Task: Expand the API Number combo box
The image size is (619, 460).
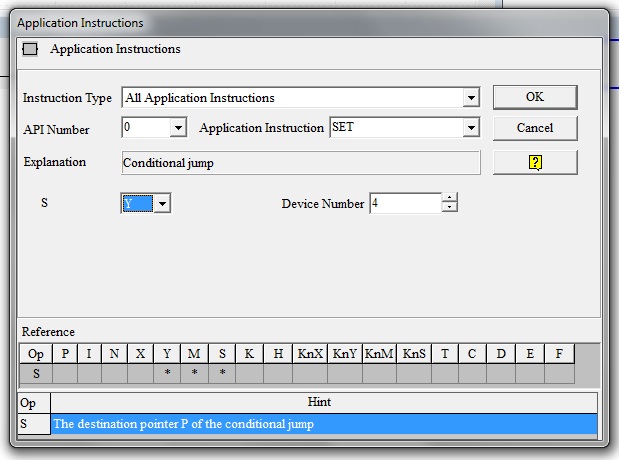Action: pyautogui.click(x=178, y=128)
